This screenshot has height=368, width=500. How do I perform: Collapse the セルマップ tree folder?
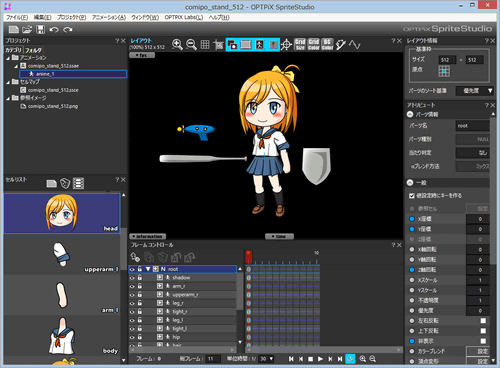(8, 82)
